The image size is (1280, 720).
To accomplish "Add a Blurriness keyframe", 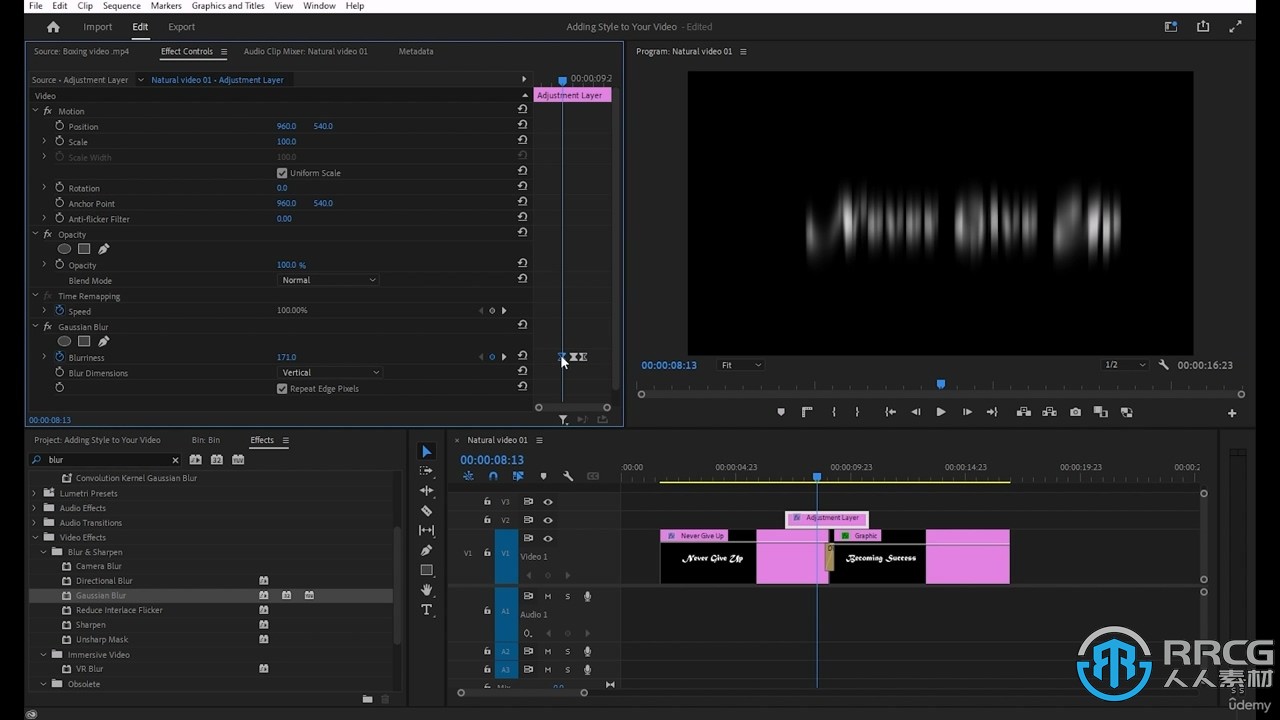I will click(x=492, y=357).
